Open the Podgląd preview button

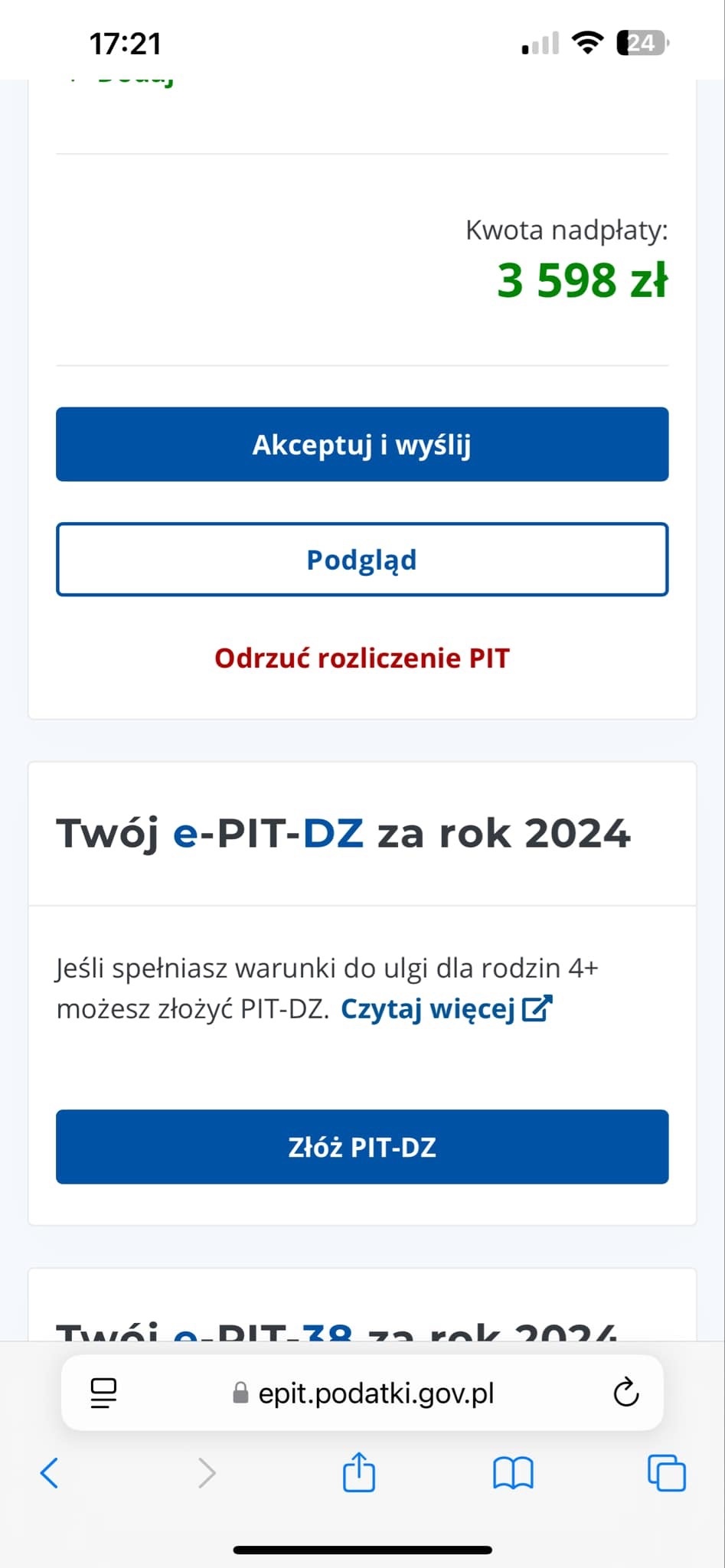click(x=362, y=560)
